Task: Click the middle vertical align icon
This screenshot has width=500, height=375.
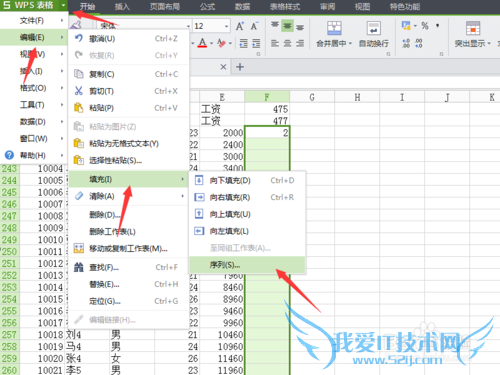Action: pyautogui.click(x=287, y=26)
